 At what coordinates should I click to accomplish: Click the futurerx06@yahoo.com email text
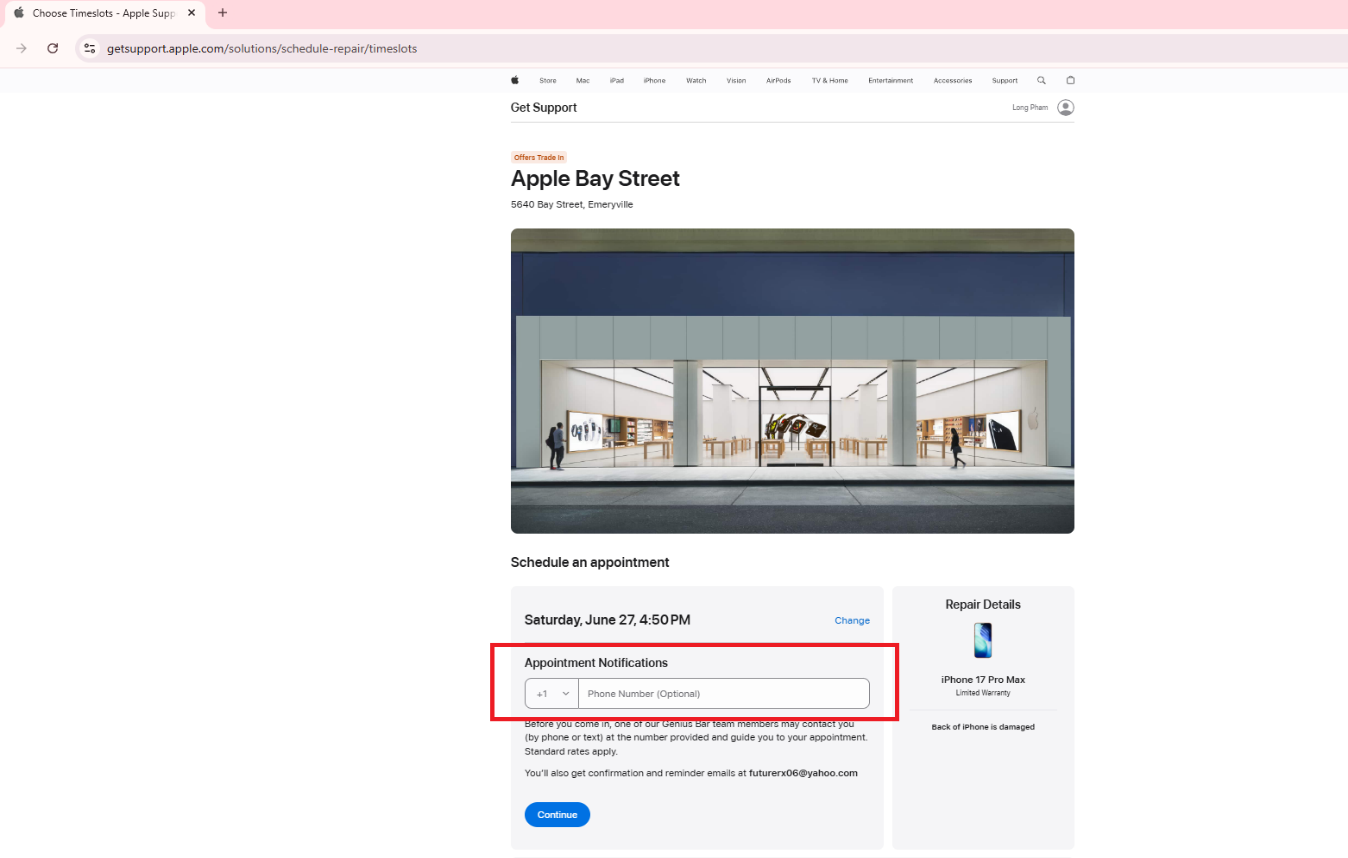[x=803, y=773]
